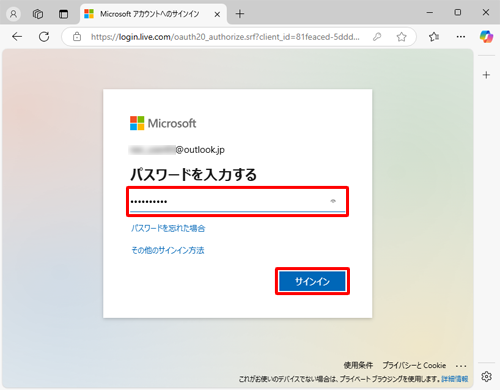Screen dimensions: 500x390
Task: Open the プライバシーと Cookie link
Action: pyautogui.click(x=414, y=365)
